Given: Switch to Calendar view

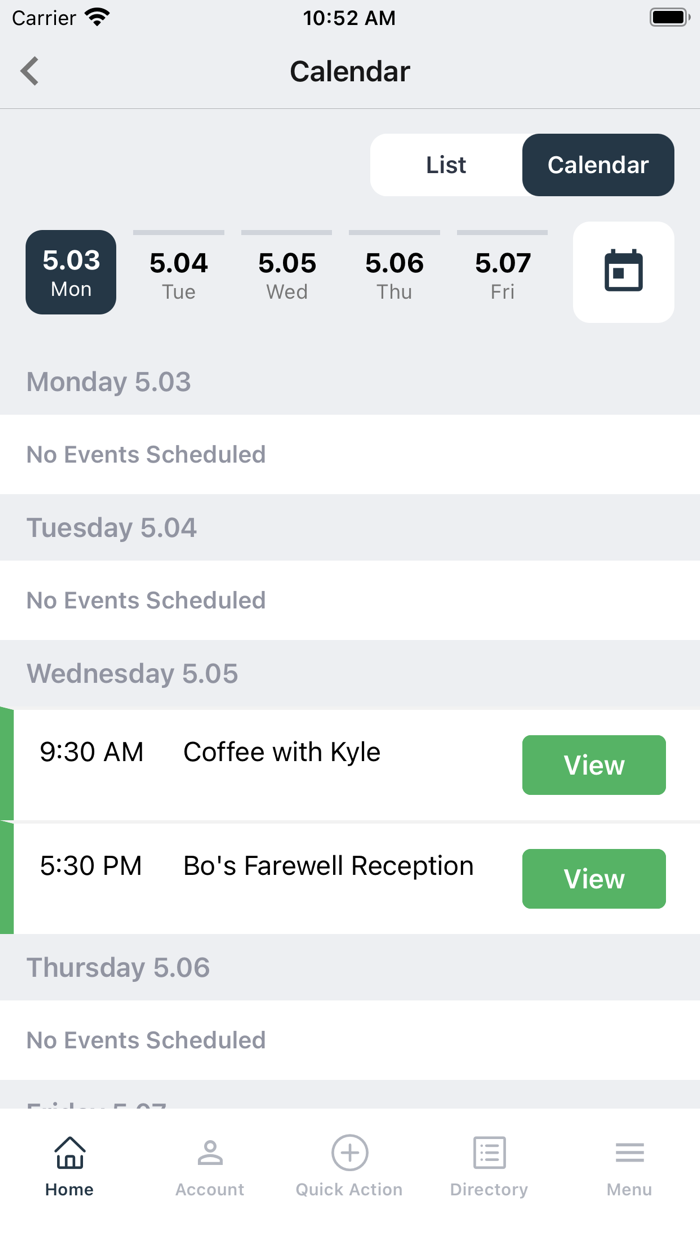Looking at the screenshot, I should click(x=598, y=165).
